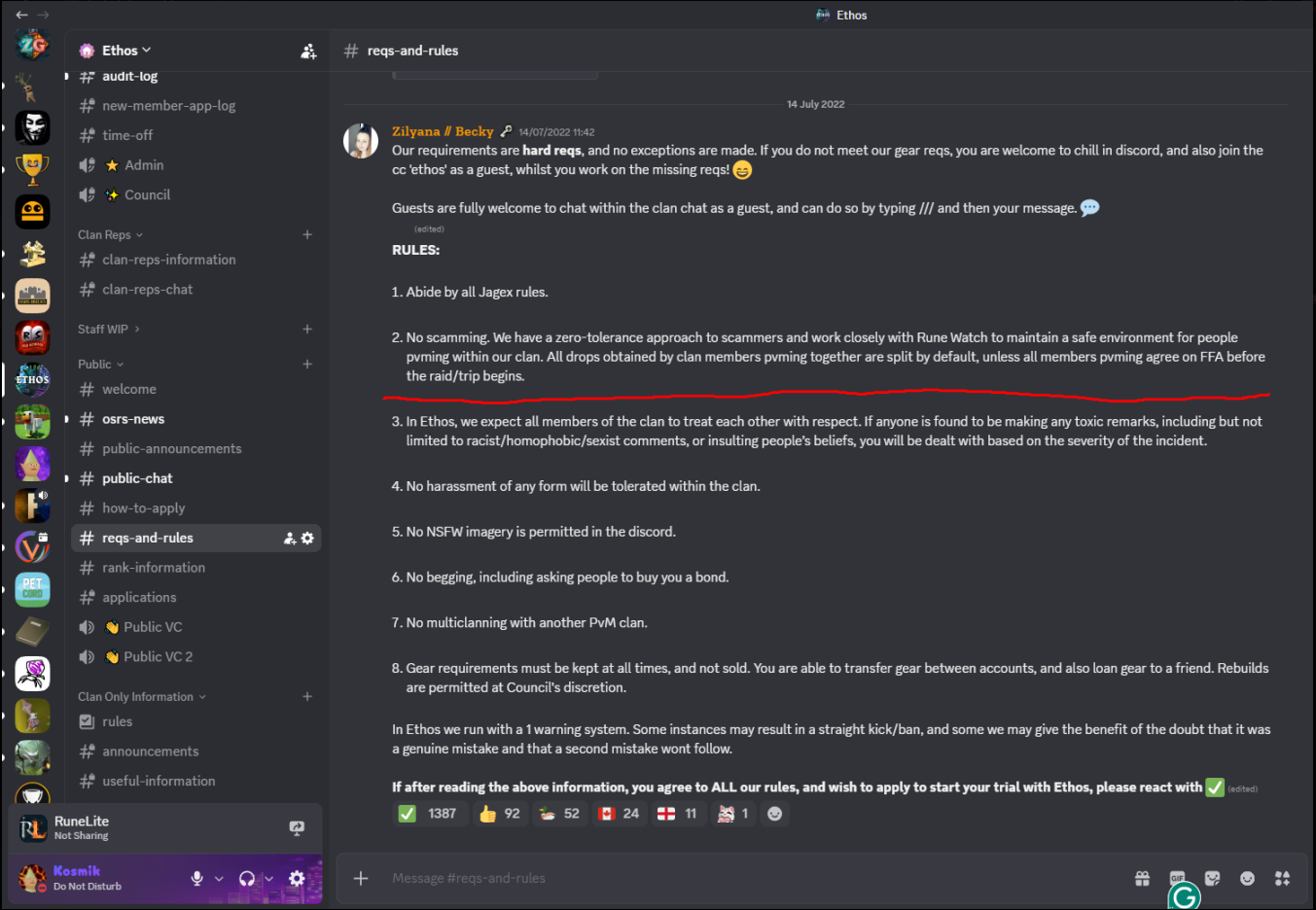
Task: Open reqs-and-rules channel settings gear
Action: click(x=307, y=538)
